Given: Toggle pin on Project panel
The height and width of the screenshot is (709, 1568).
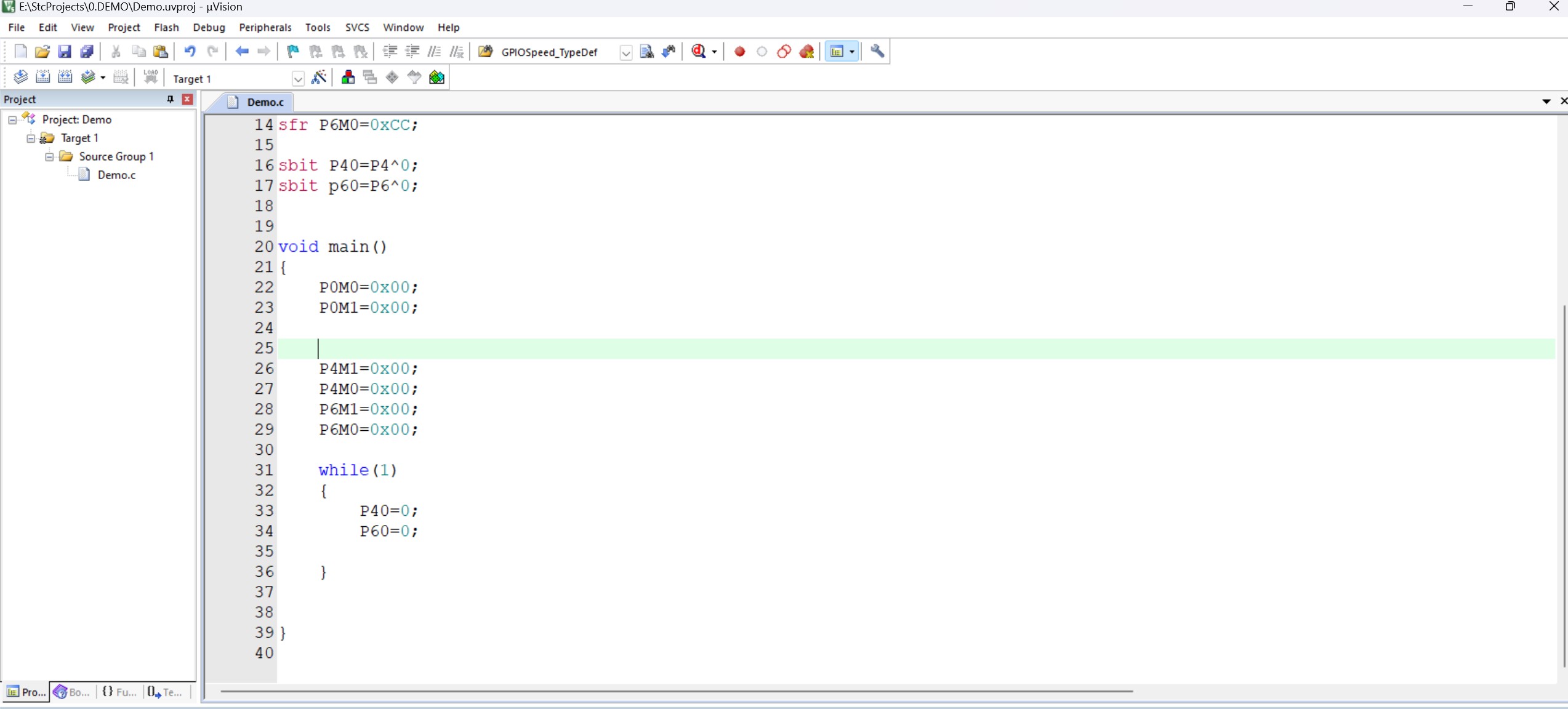Looking at the screenshot, I should [x=171, y=99].
